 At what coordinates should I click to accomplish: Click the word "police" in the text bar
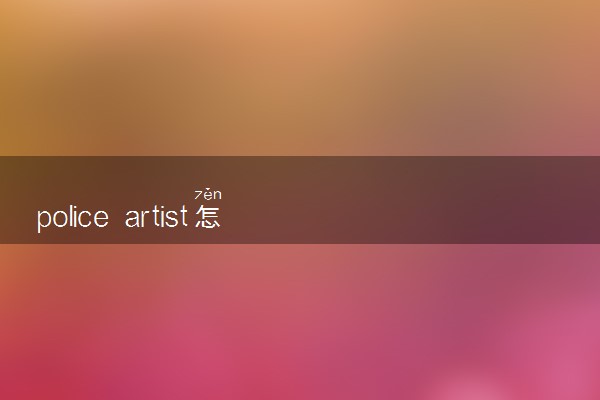(x=72, y=217)
